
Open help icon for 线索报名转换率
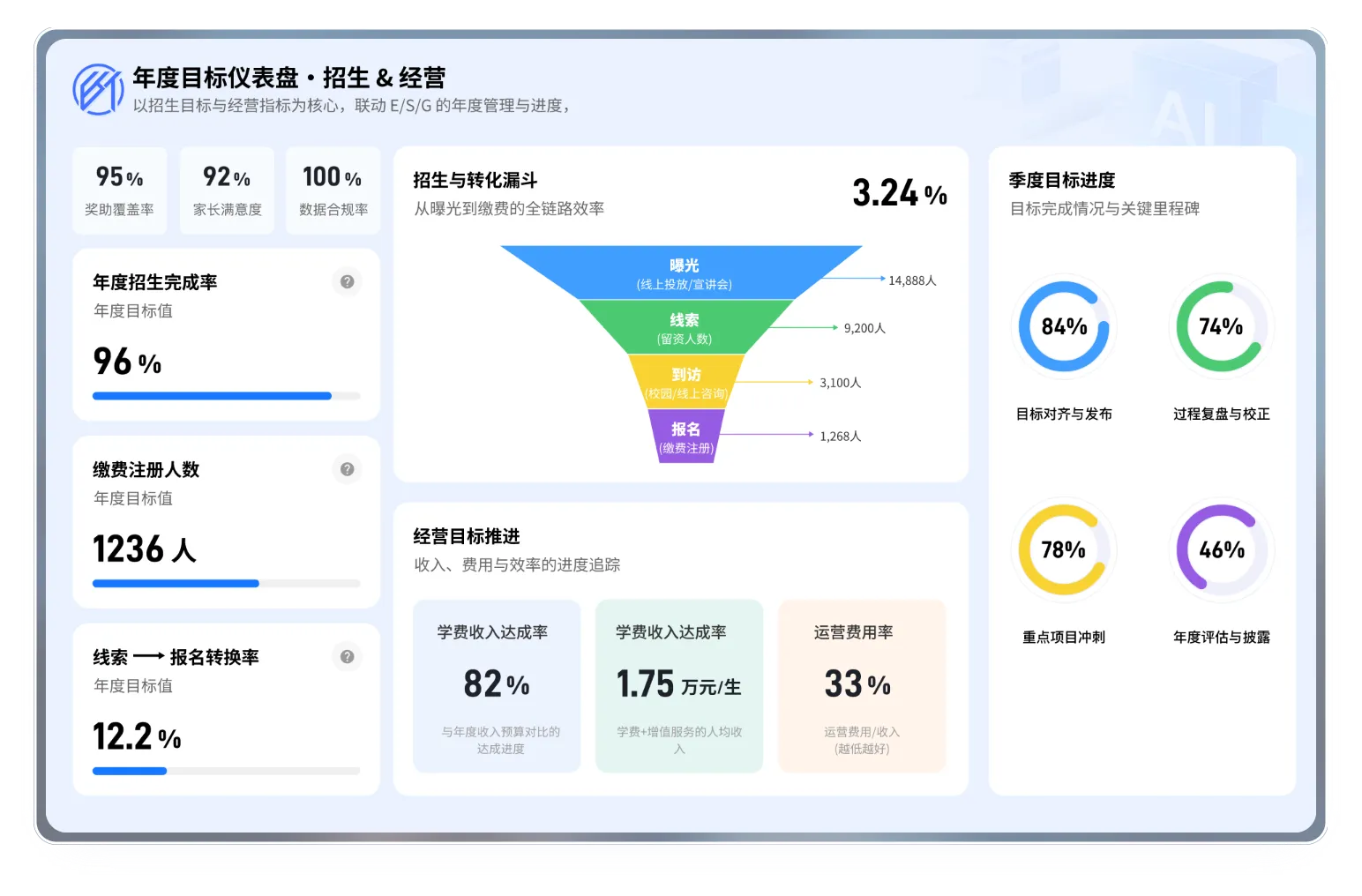tap(348, 657)
